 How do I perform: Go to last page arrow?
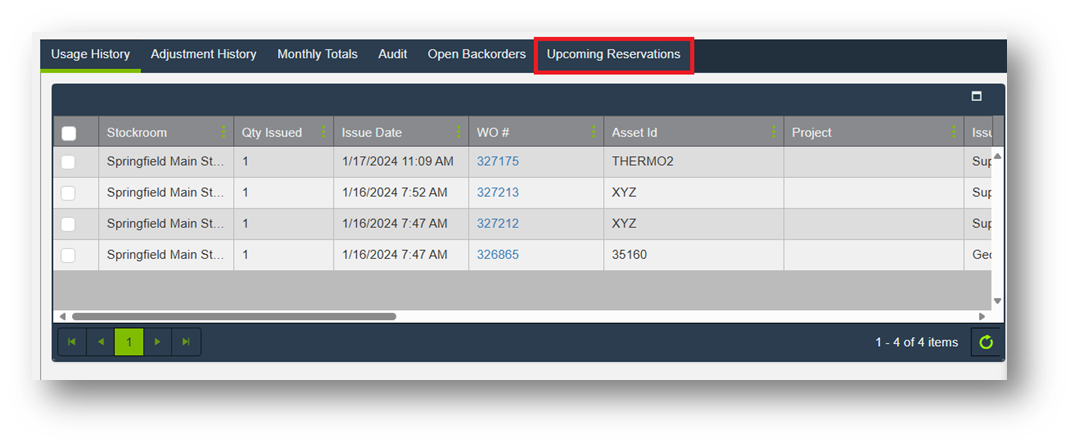coord(186,342)
